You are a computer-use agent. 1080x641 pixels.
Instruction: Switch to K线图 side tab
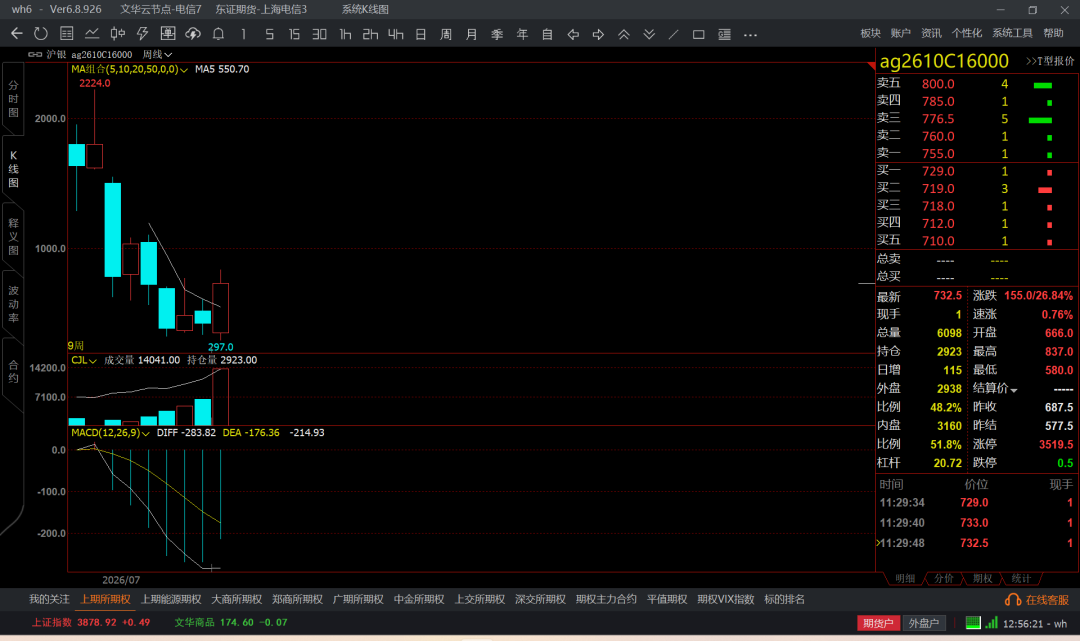tap(13, 169)
